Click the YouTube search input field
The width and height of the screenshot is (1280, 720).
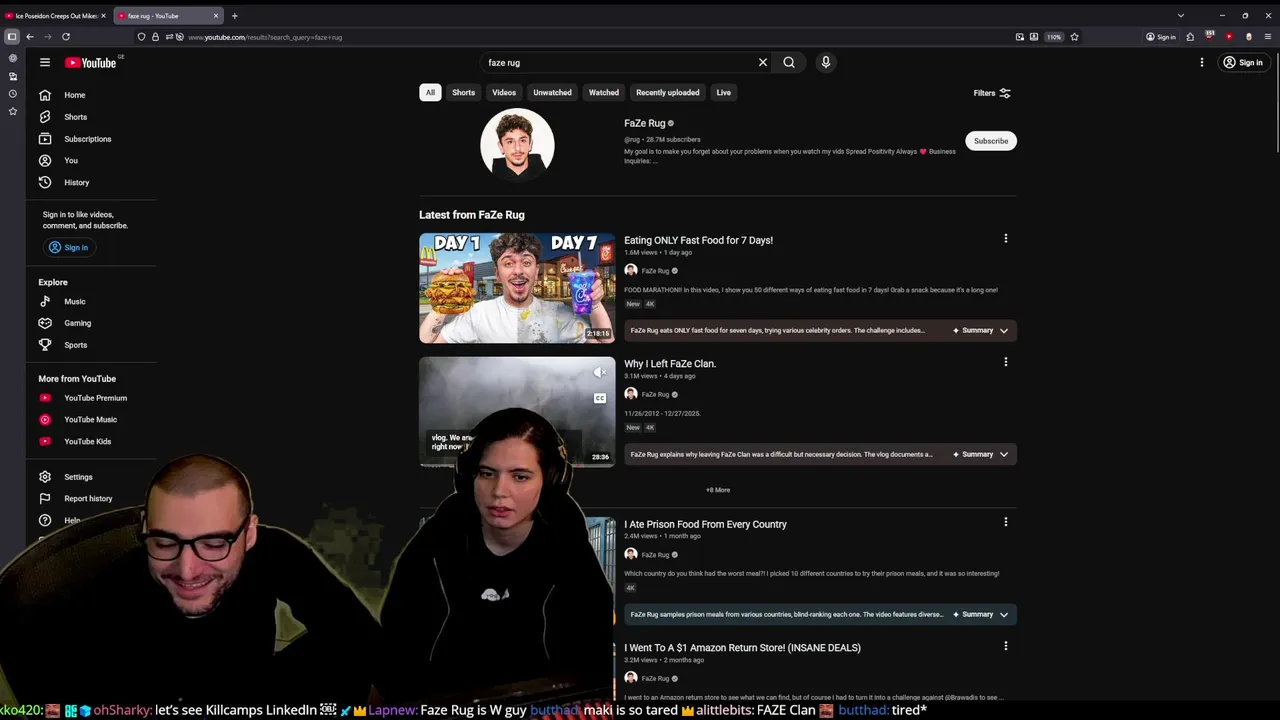point(620,62)
